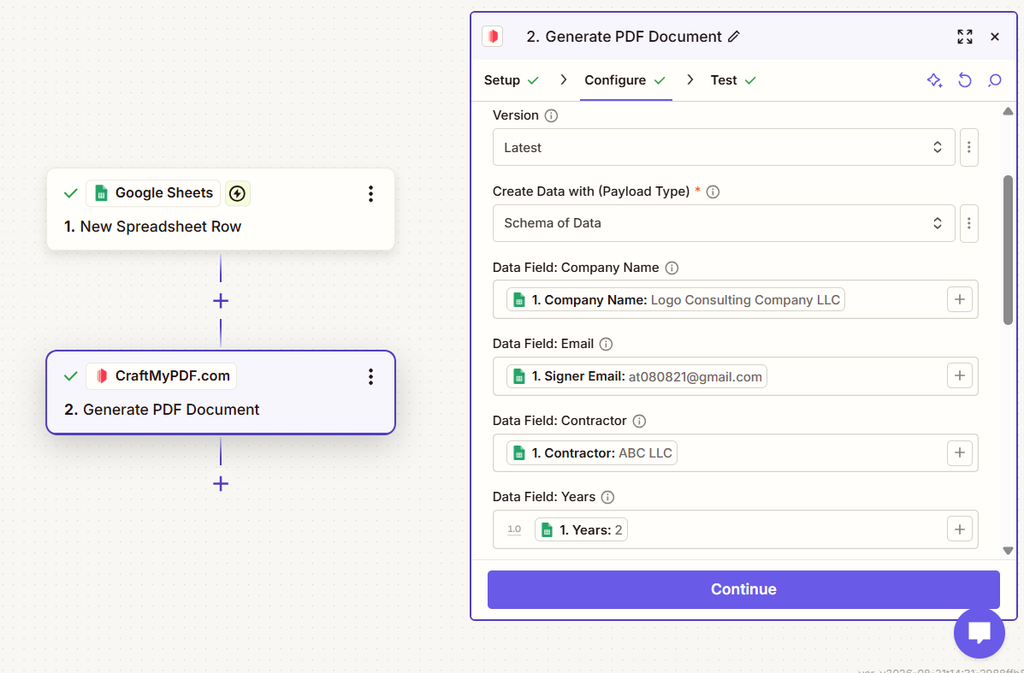This screenshot has width=1024, height=673.
Task: Click the panel scrollbar thumb
Action: point(1008,249)
